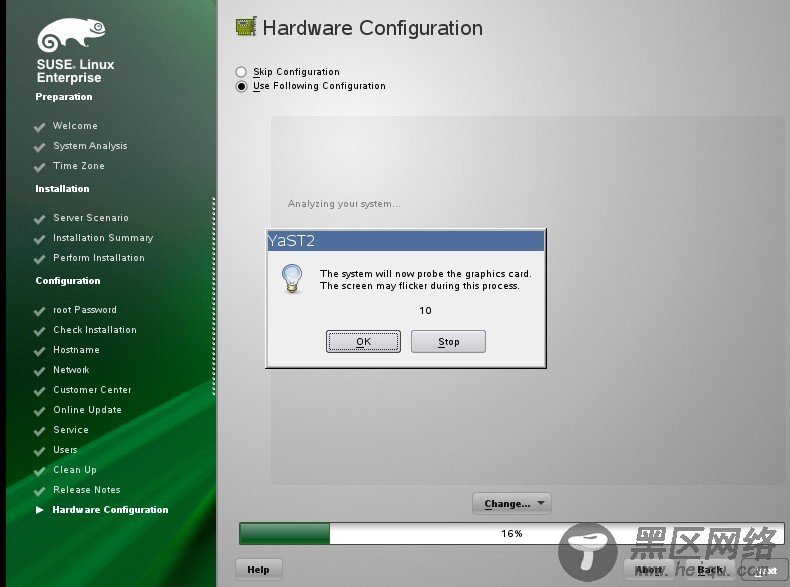Click the Service step label

[x=71, y=430]
